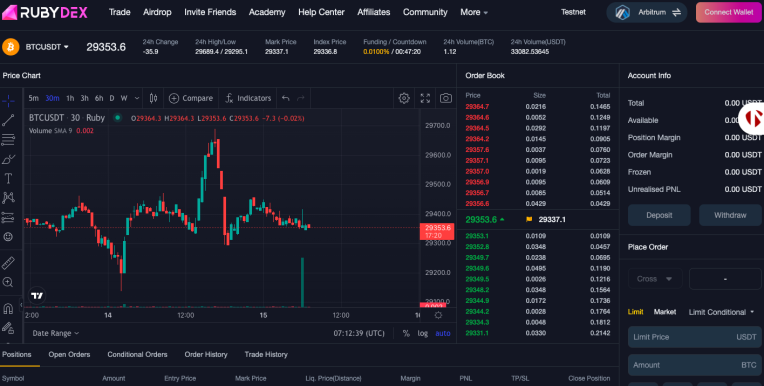Switch to 5m timeframe
This screenshot has width=764, height=386.
[x=33, y=98]
